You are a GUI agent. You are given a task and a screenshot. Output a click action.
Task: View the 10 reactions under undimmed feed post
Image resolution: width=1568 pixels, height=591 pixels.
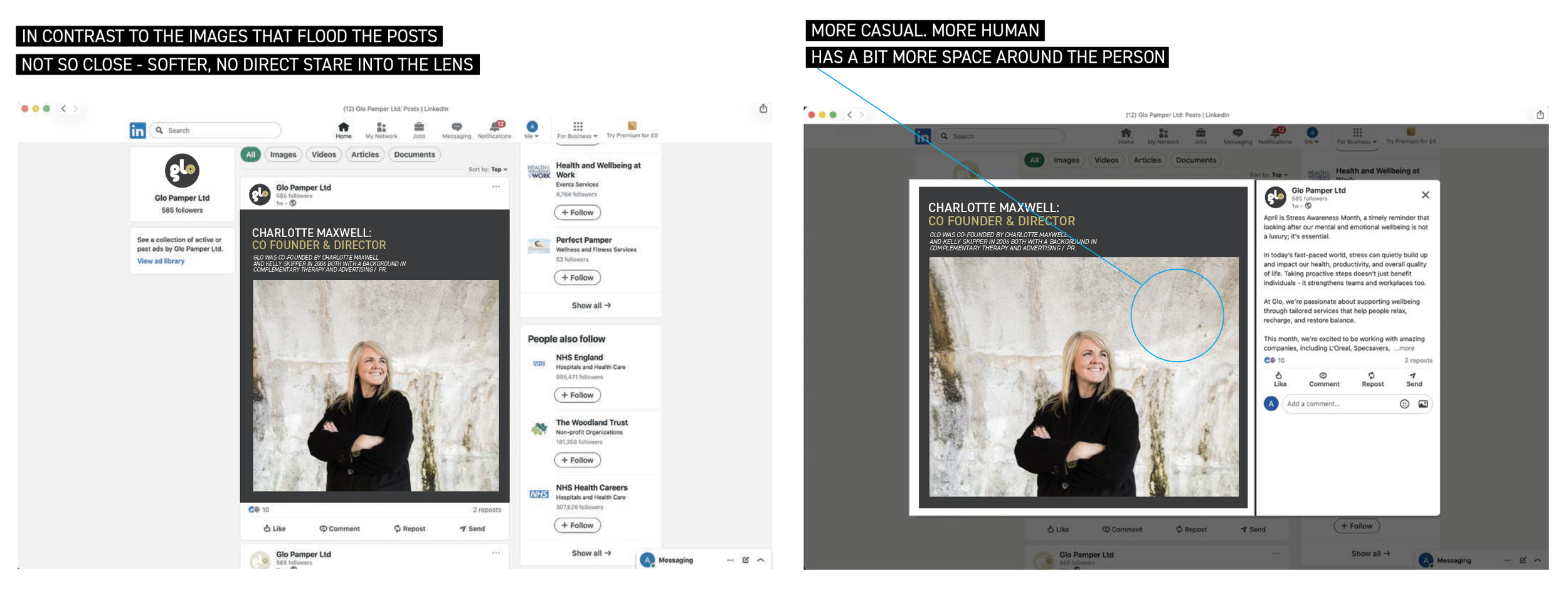[x=258, y=510]
